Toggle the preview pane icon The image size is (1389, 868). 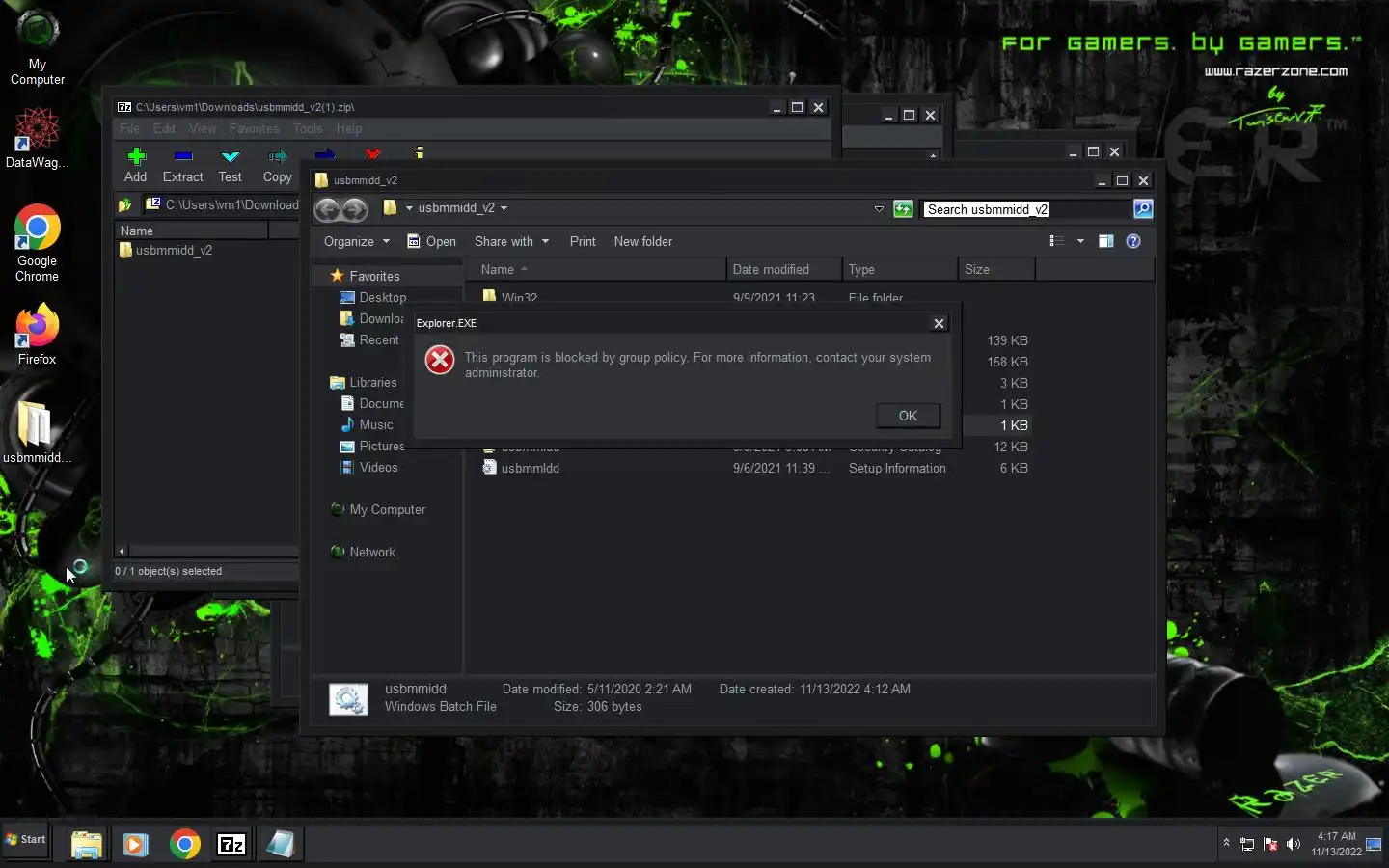1106,241
